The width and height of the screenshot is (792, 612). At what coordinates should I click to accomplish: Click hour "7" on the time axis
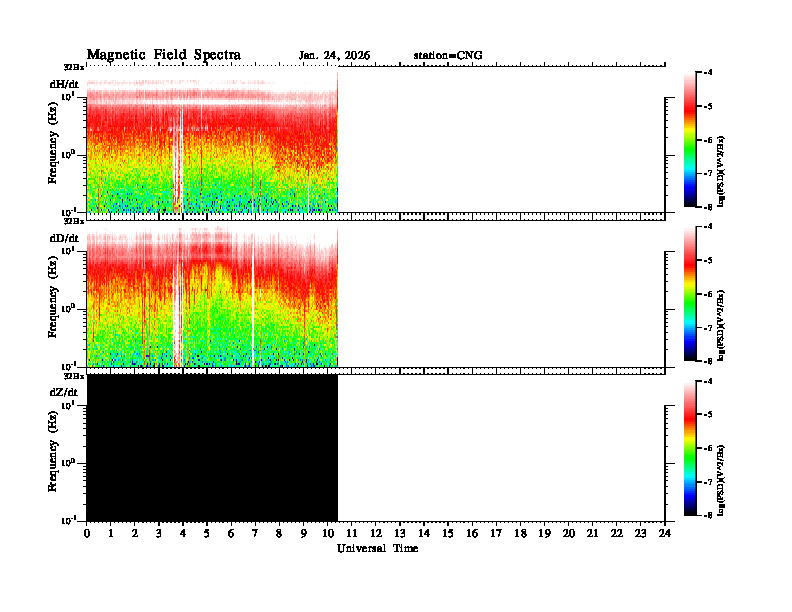click(x=256, y=534)
